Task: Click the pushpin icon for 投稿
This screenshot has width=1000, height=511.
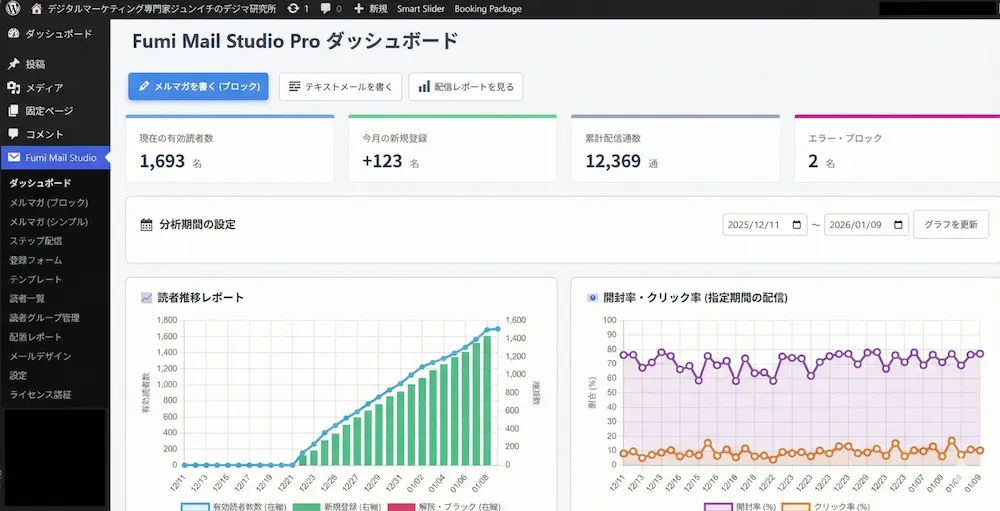Action: 13,64
